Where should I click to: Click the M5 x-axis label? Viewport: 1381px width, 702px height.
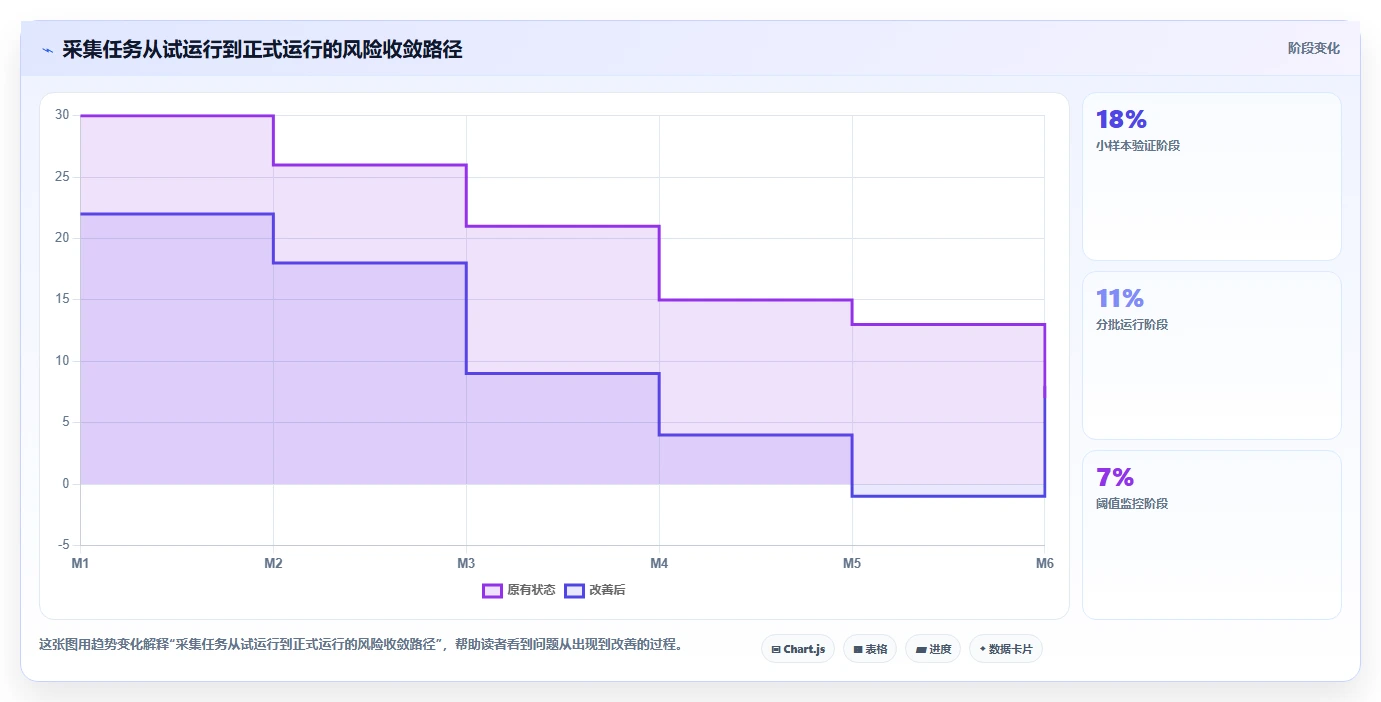click(x=852, y=563)
